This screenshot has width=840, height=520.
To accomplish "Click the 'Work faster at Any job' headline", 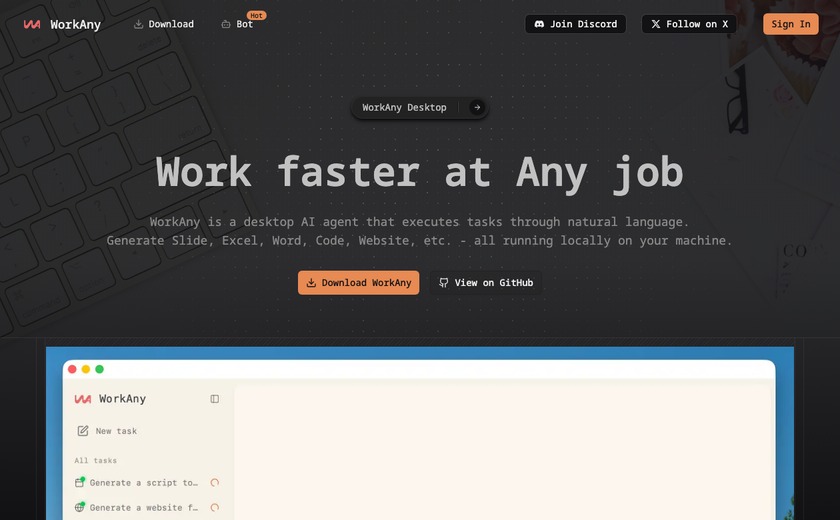I will point(419,173).
